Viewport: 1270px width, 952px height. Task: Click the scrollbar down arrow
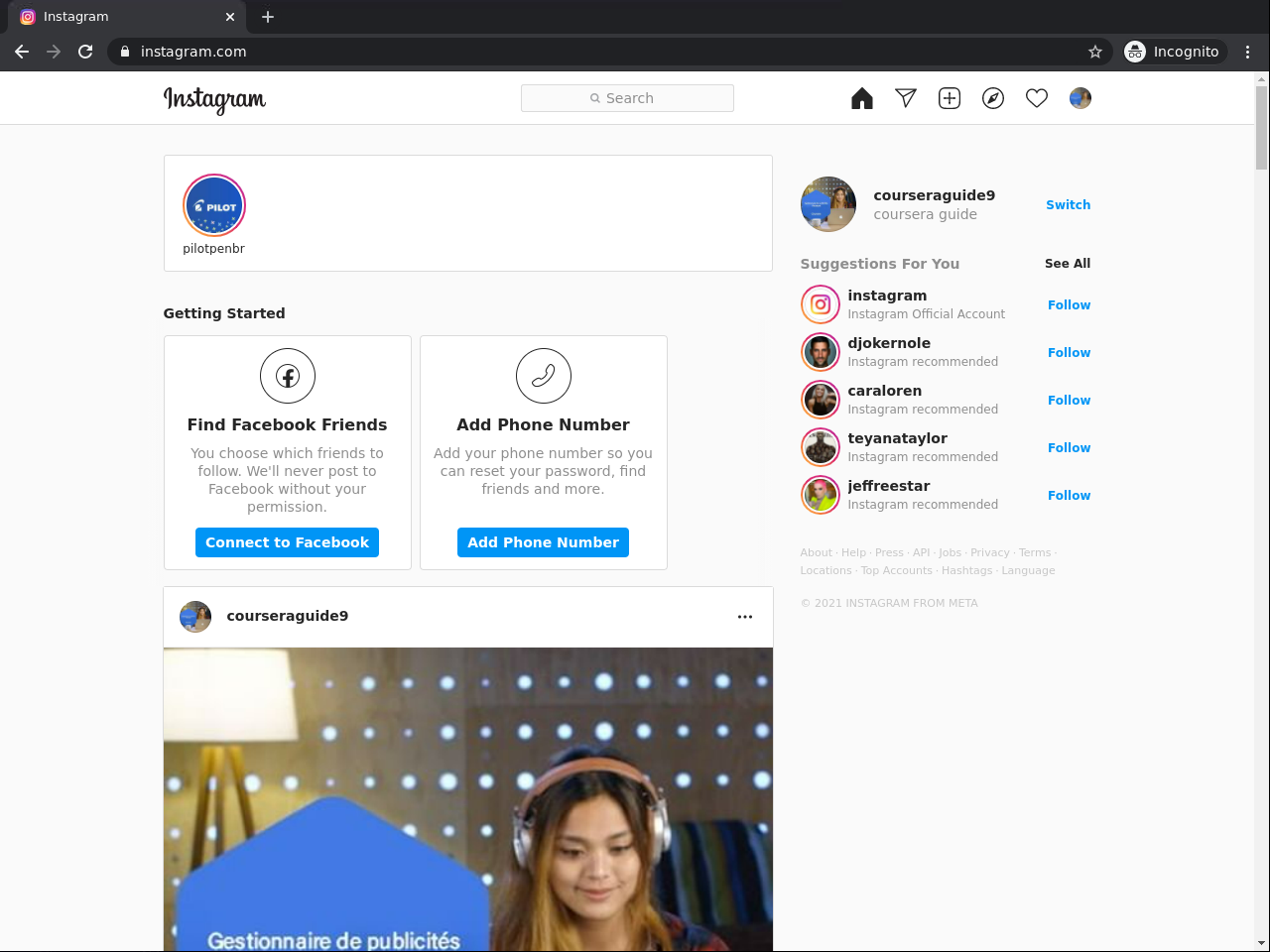[x=1262, y=943]
